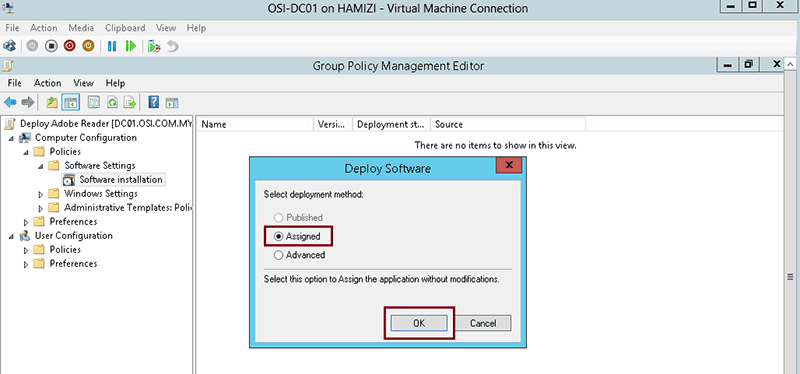800x374 pixels.
Task: Click the Virtual Machine Connection title bar icon
Action: coord(8,8)
